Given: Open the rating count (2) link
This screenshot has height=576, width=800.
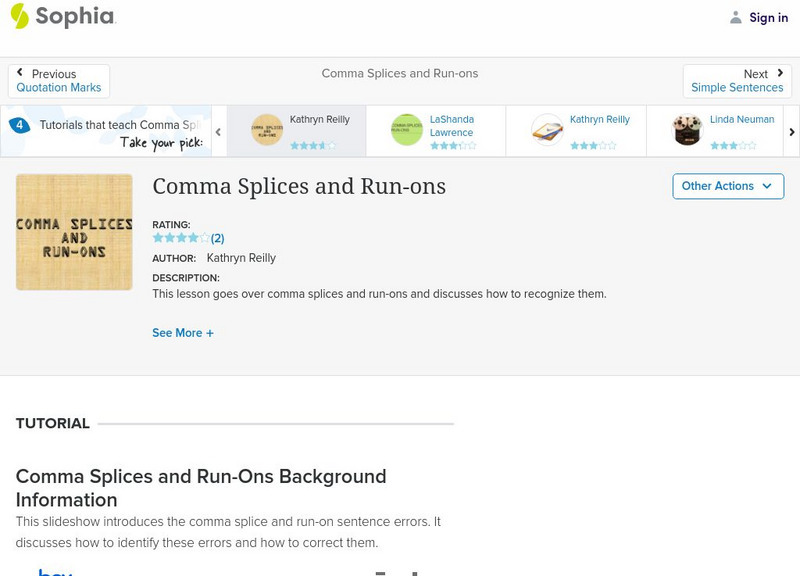Looking at the screenshot, I should click(x=217, y=239).
